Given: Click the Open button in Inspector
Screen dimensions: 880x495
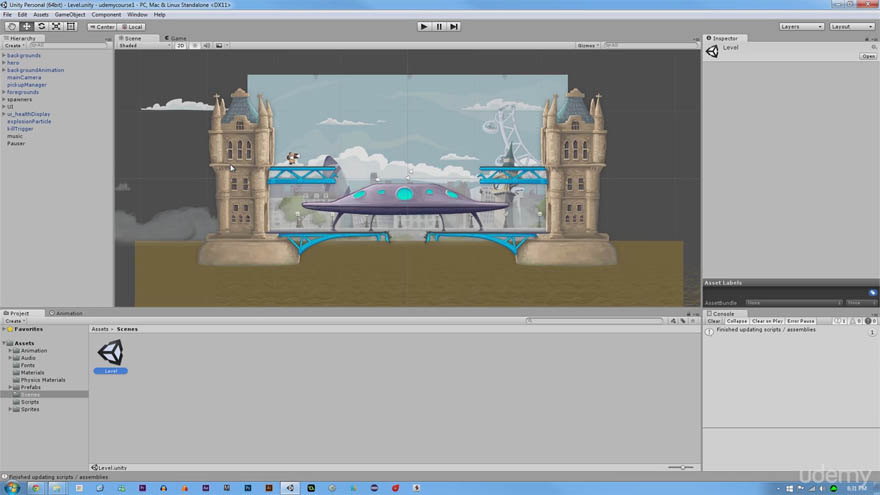Looking at the screenshot, I should [x=868, y=56].
